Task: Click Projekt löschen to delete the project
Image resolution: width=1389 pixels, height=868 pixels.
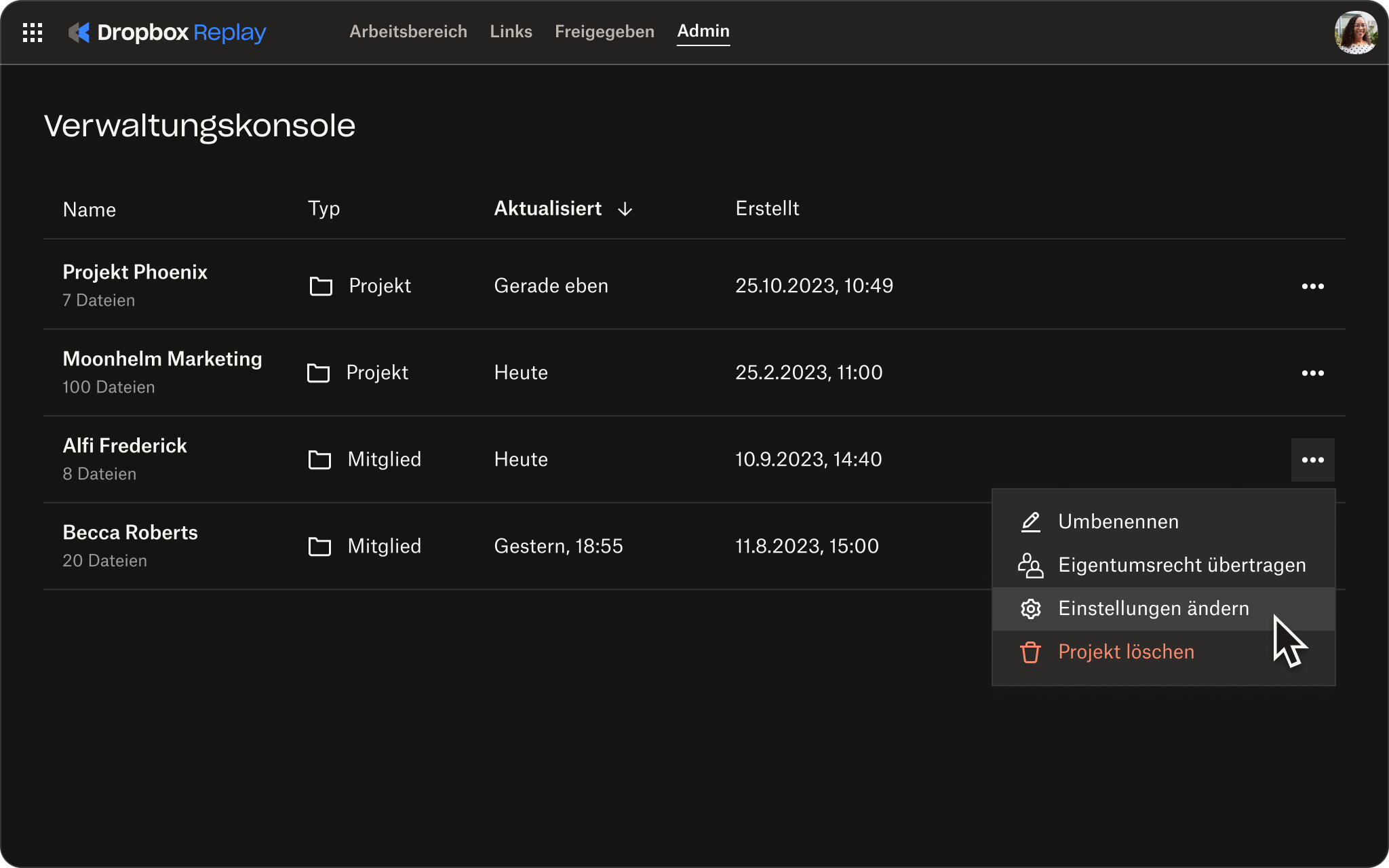Action: point(1126,652)
